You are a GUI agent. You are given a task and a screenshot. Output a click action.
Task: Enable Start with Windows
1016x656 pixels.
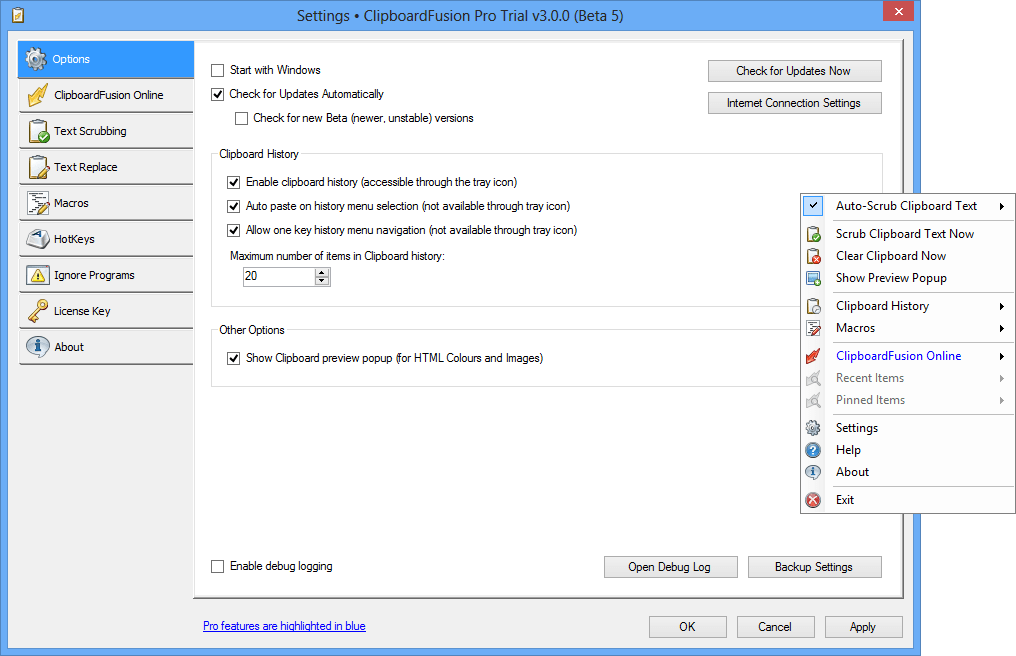217,70
